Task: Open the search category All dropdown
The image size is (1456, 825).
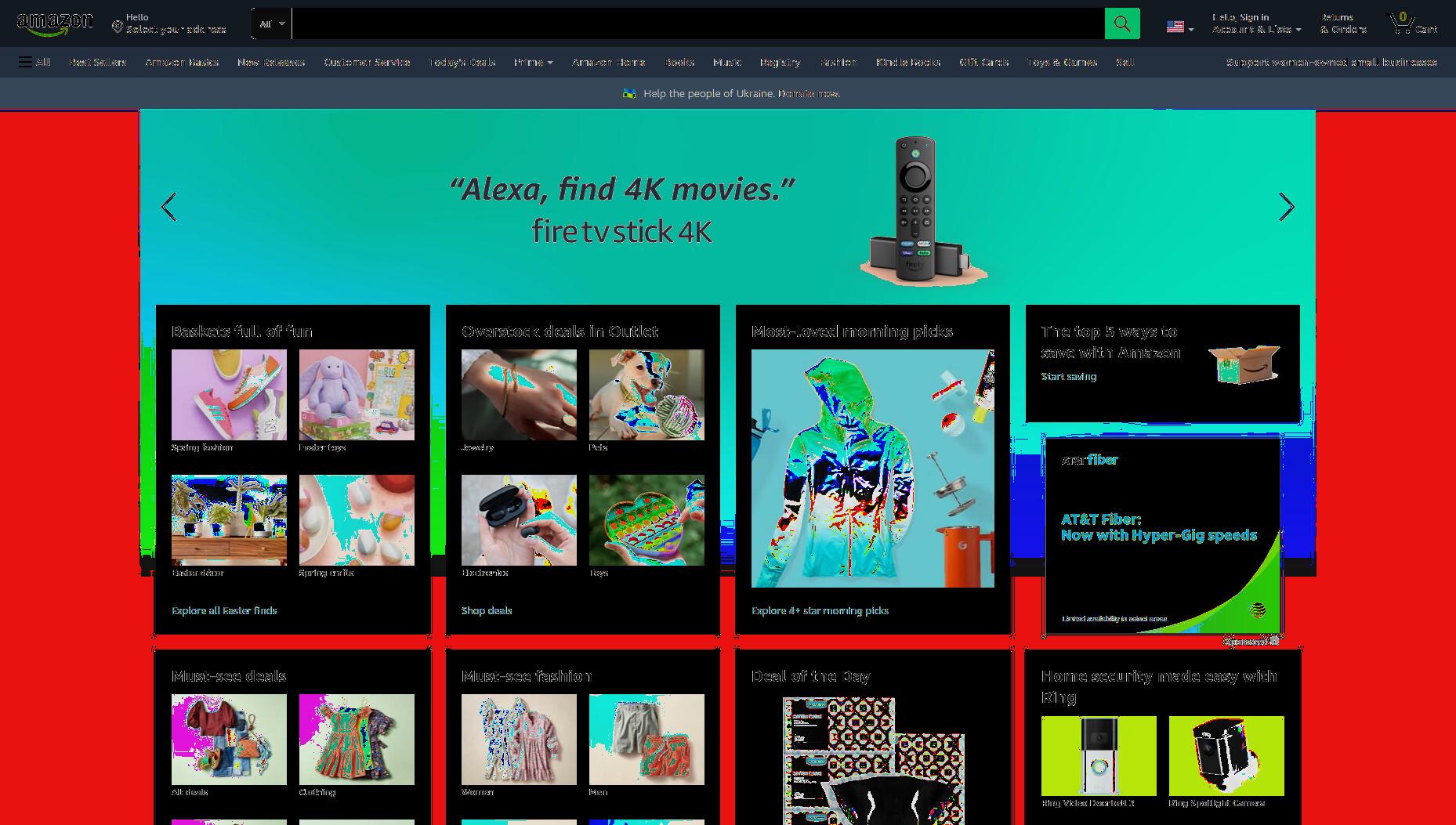Action: tap(272, 24)
